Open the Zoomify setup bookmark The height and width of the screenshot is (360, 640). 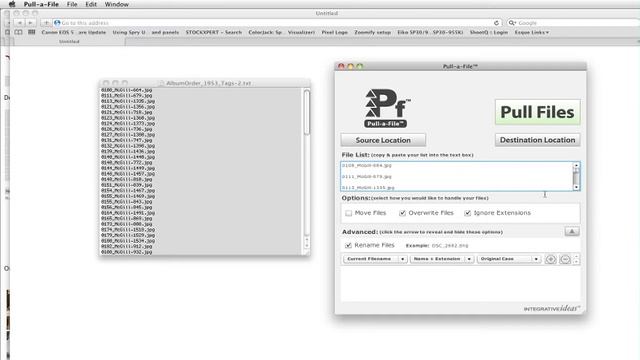coord(373,32)
